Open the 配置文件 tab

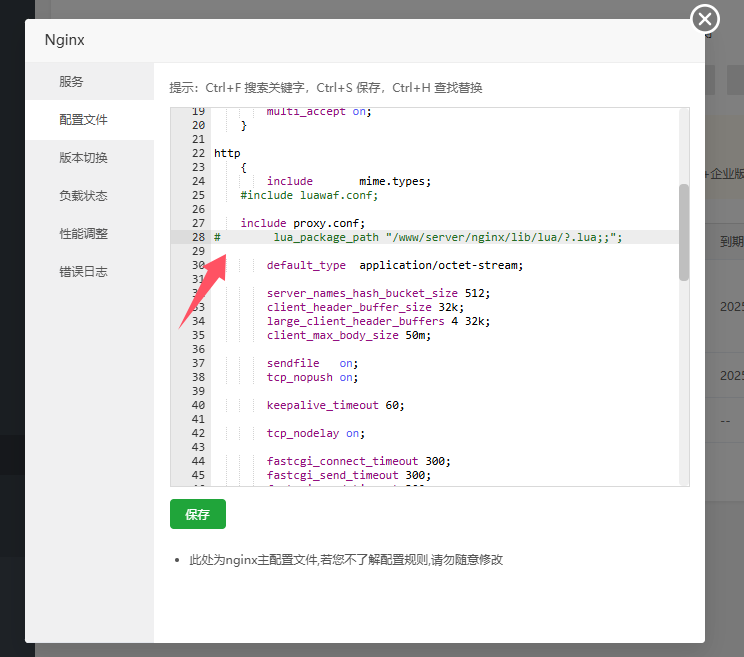(x=90, y=120)
